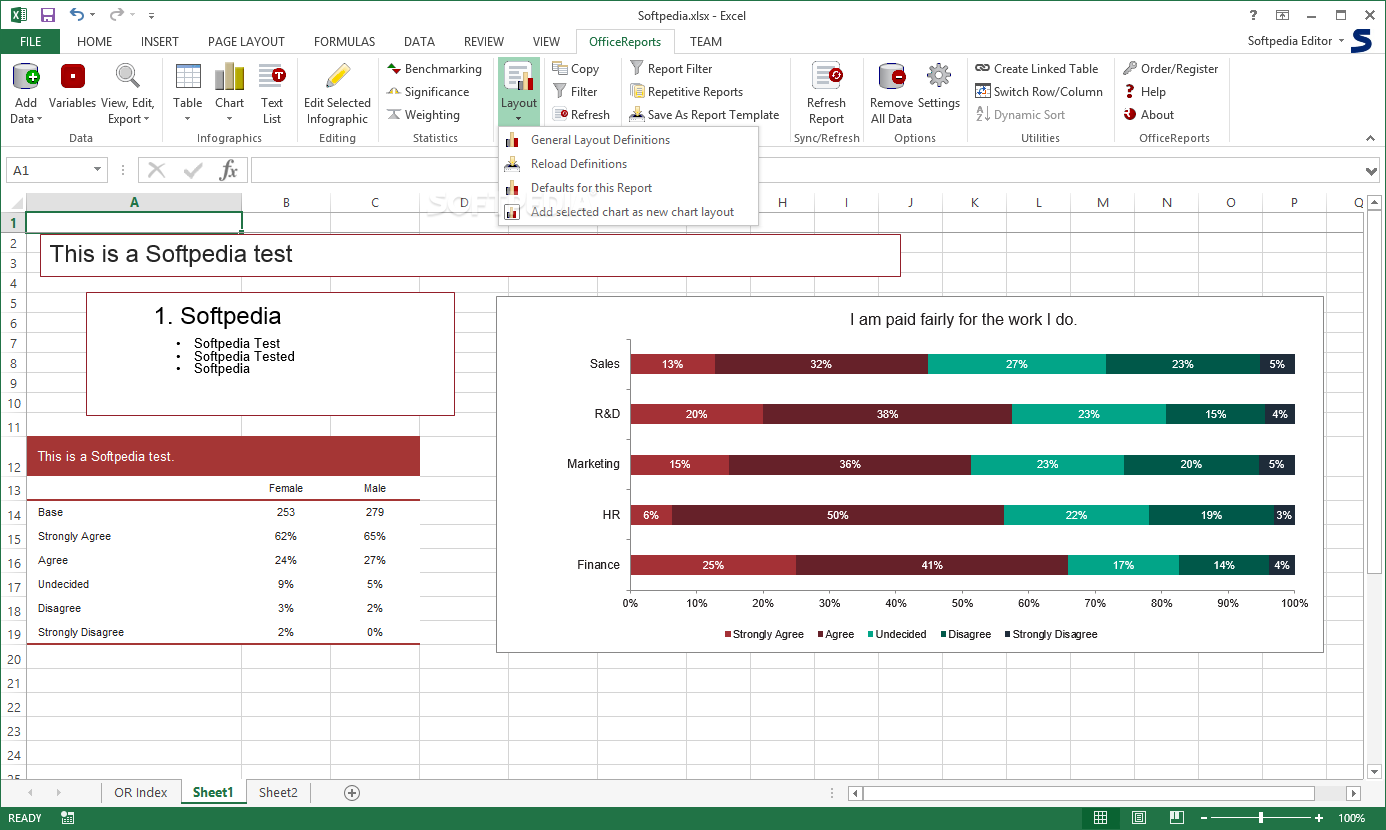Image resolution: width=1386 pixels, height=830 pixels.
Task: Open the Add Data dropdown arrow
Action: [39, 119]
